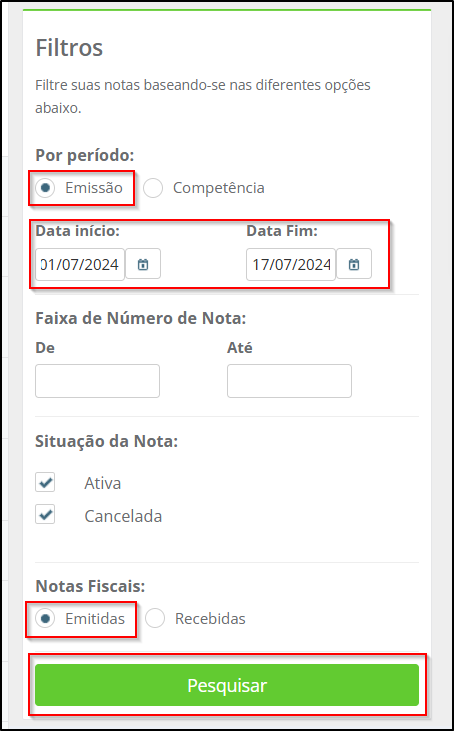Screen dimensions: 454x731
Task: Click the Filtros panel heading
Action: click(69, 48)
